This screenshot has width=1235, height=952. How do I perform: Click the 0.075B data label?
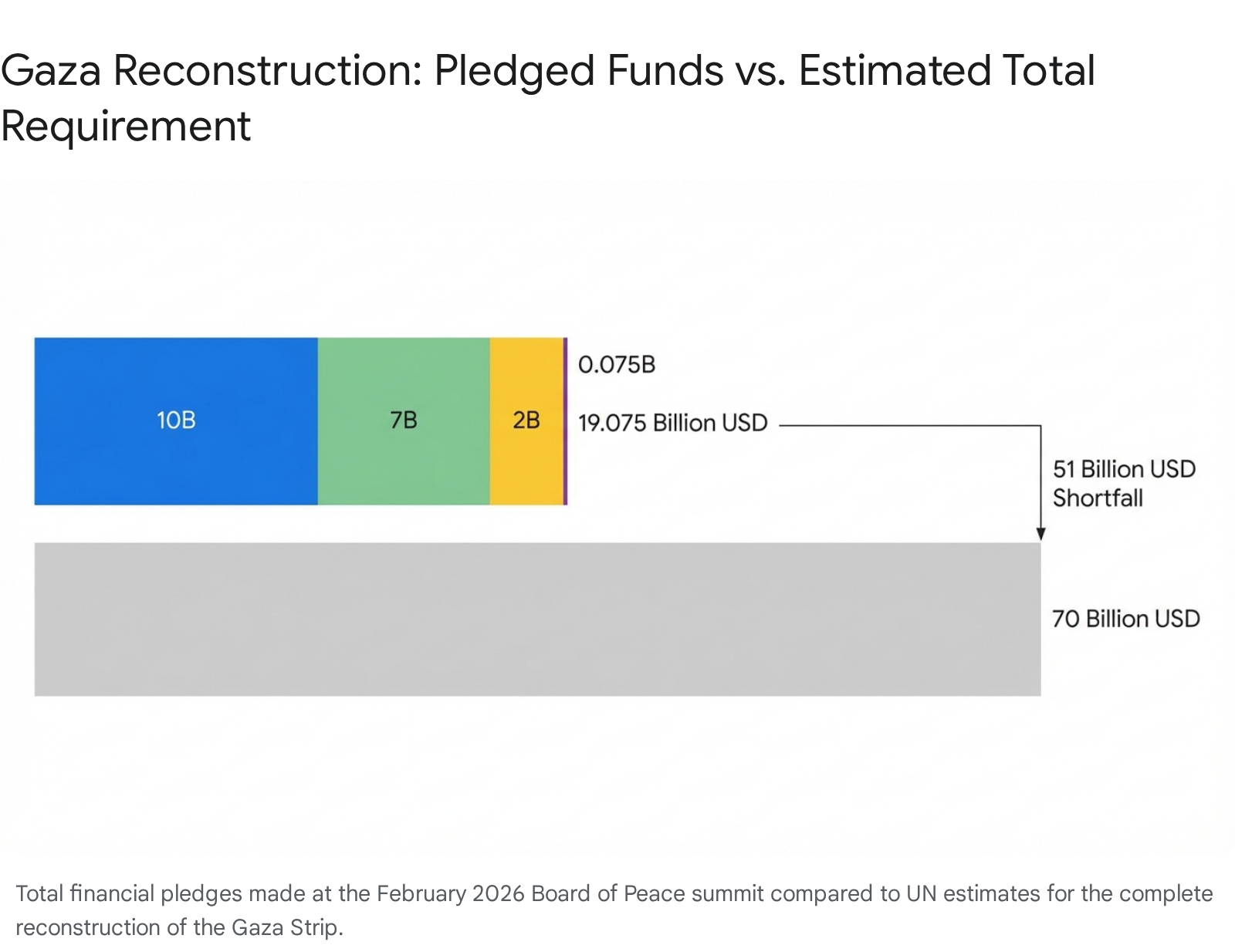point(616,364)
